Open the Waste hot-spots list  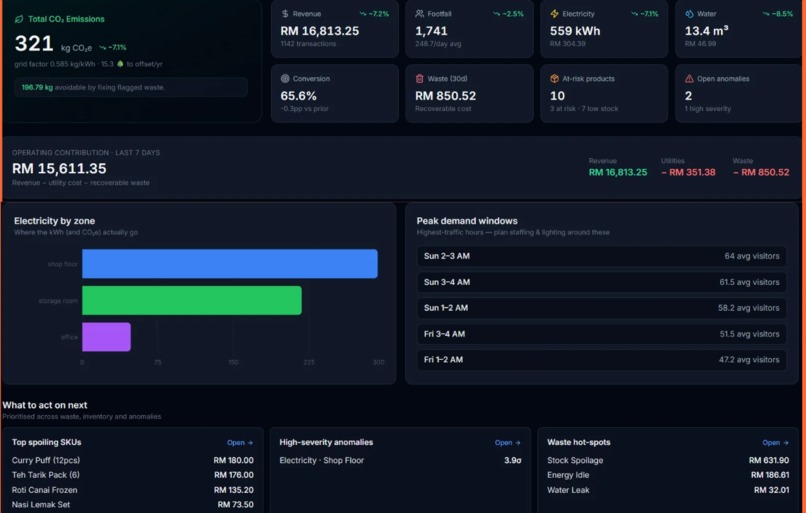775,443
